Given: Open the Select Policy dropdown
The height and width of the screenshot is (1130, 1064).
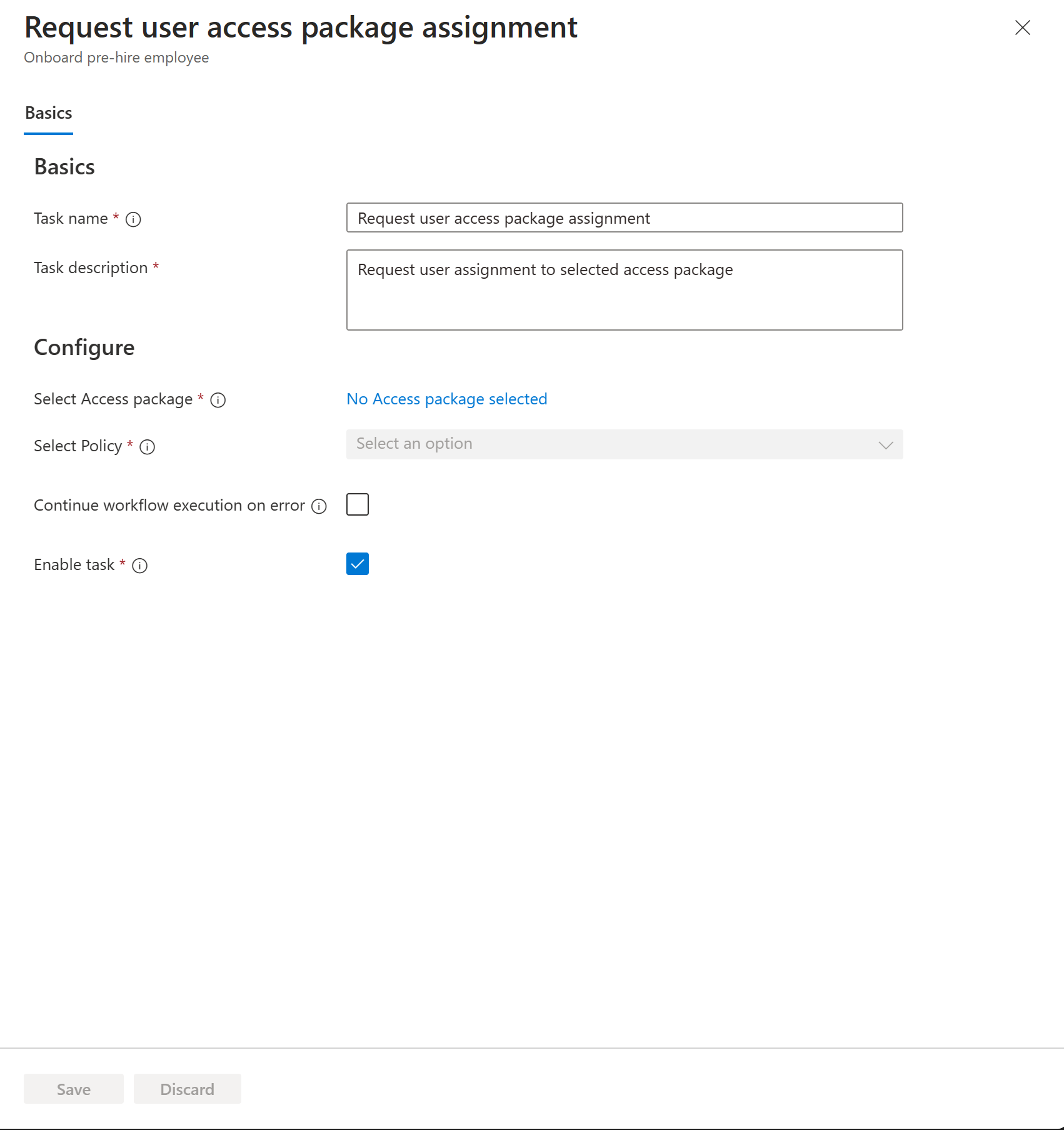Looking at the screenshot, I should (x=623, y=444).
